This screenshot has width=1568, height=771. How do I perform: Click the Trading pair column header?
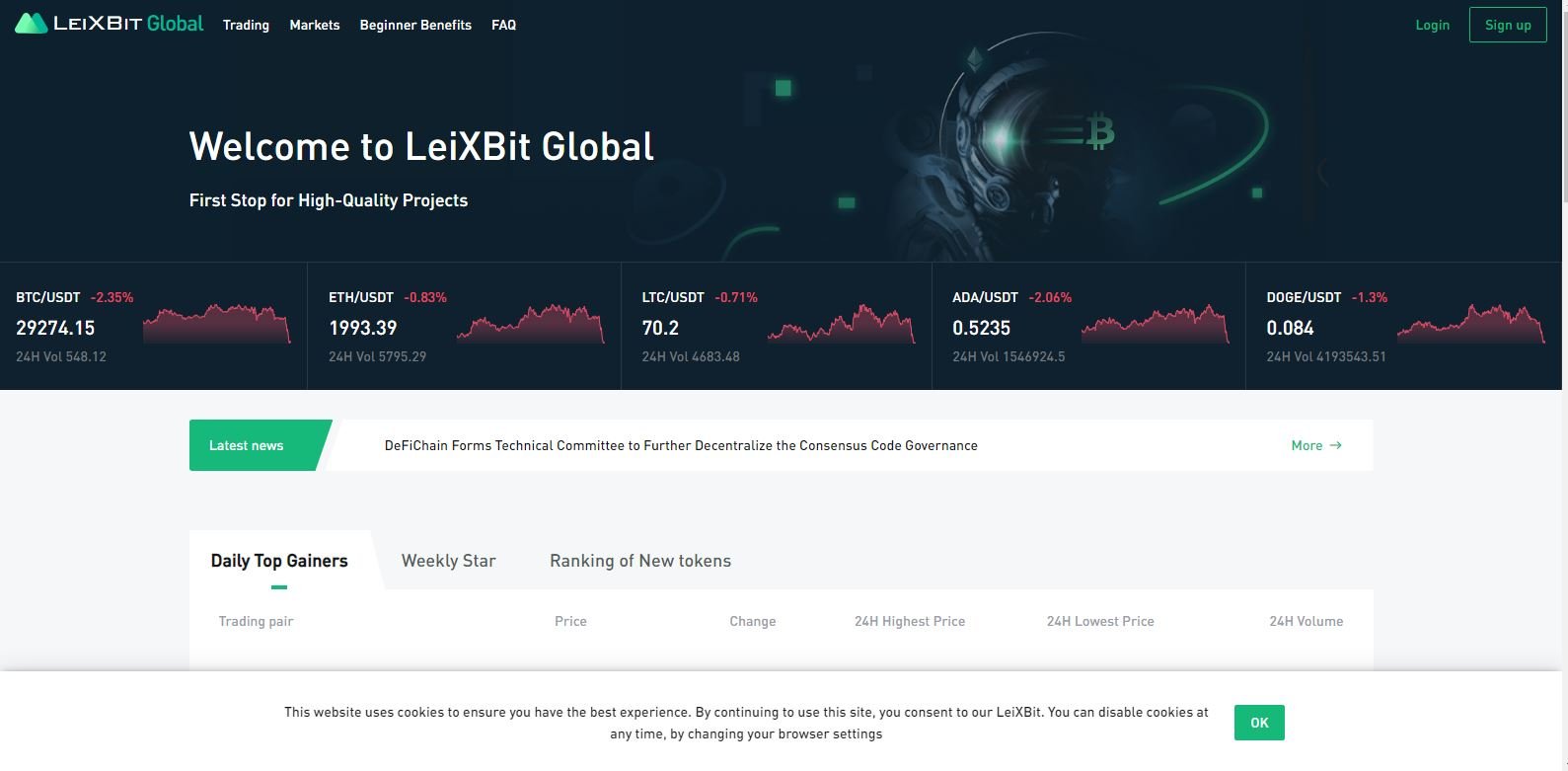(256, 621)
